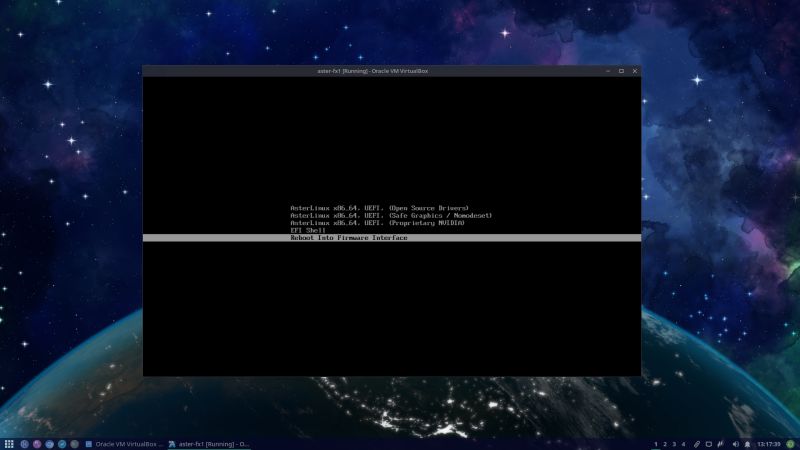Open the display tray icon
The height and width of the screenshot is (450, 800).
709,444
